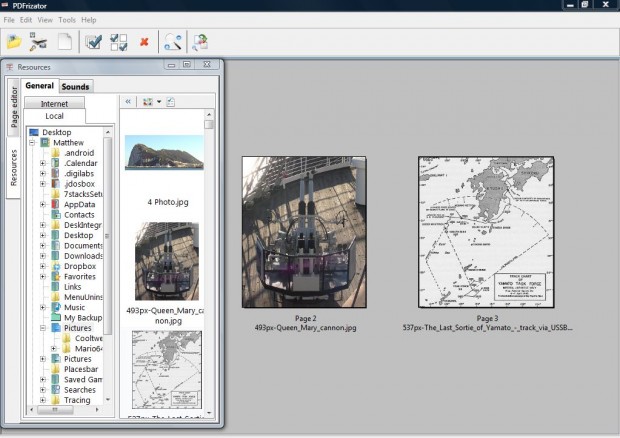Create a new blank page
Viewport: 620px width, 438px height.
click(x=64, y=42)
